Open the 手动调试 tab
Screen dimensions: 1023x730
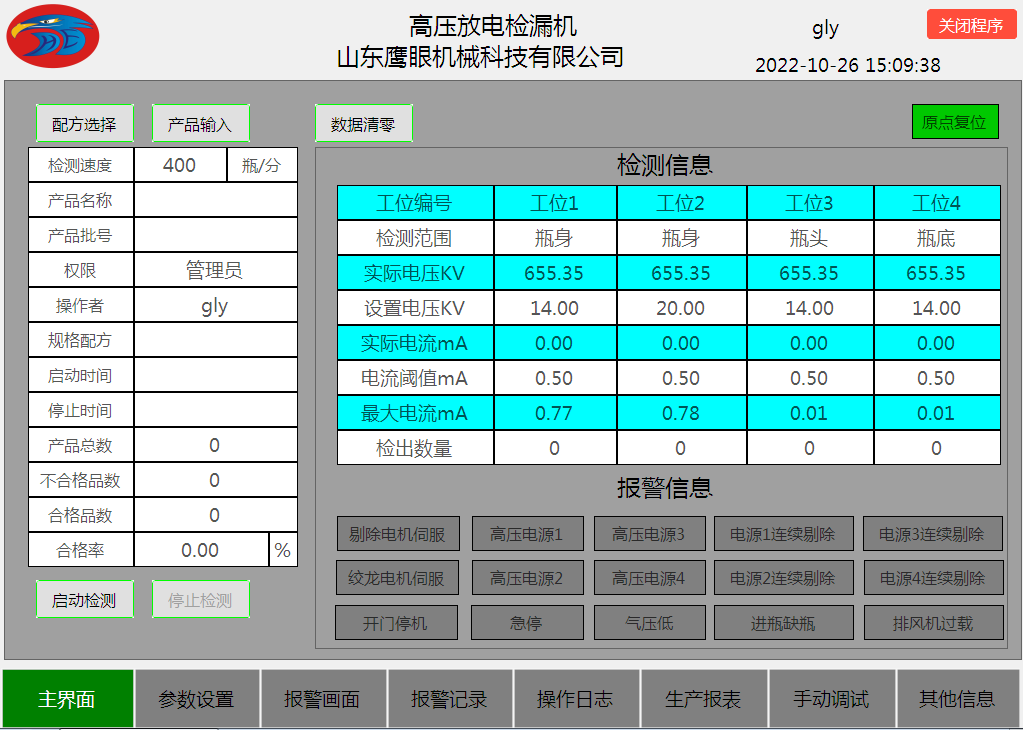832,699
